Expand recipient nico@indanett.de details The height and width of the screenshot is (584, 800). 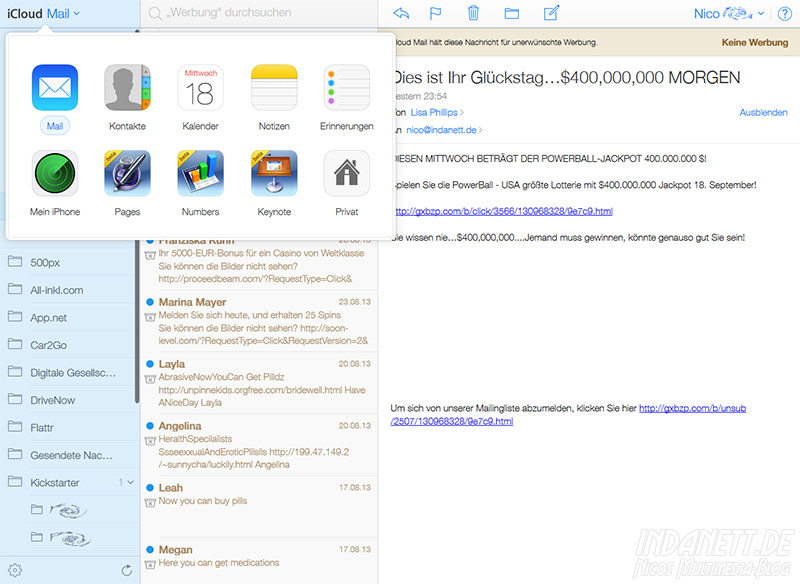pyautogui.click(x=444, y=130)
